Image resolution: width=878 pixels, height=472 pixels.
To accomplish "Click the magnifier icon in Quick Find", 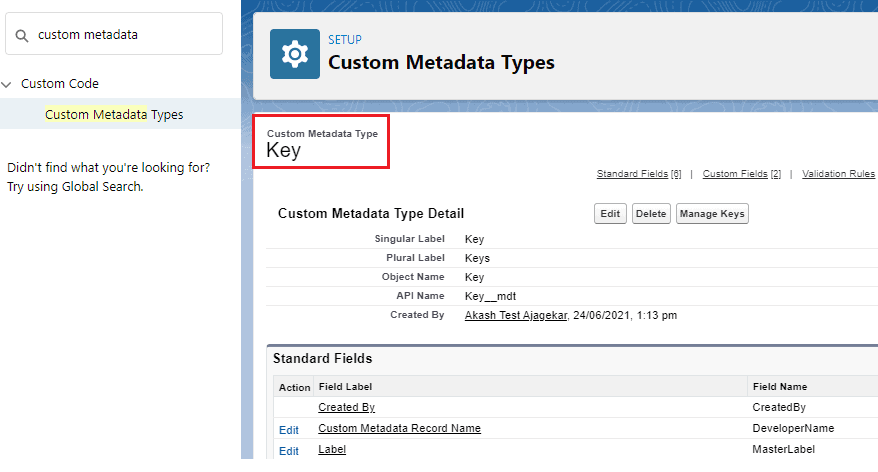I will point(22,35).
